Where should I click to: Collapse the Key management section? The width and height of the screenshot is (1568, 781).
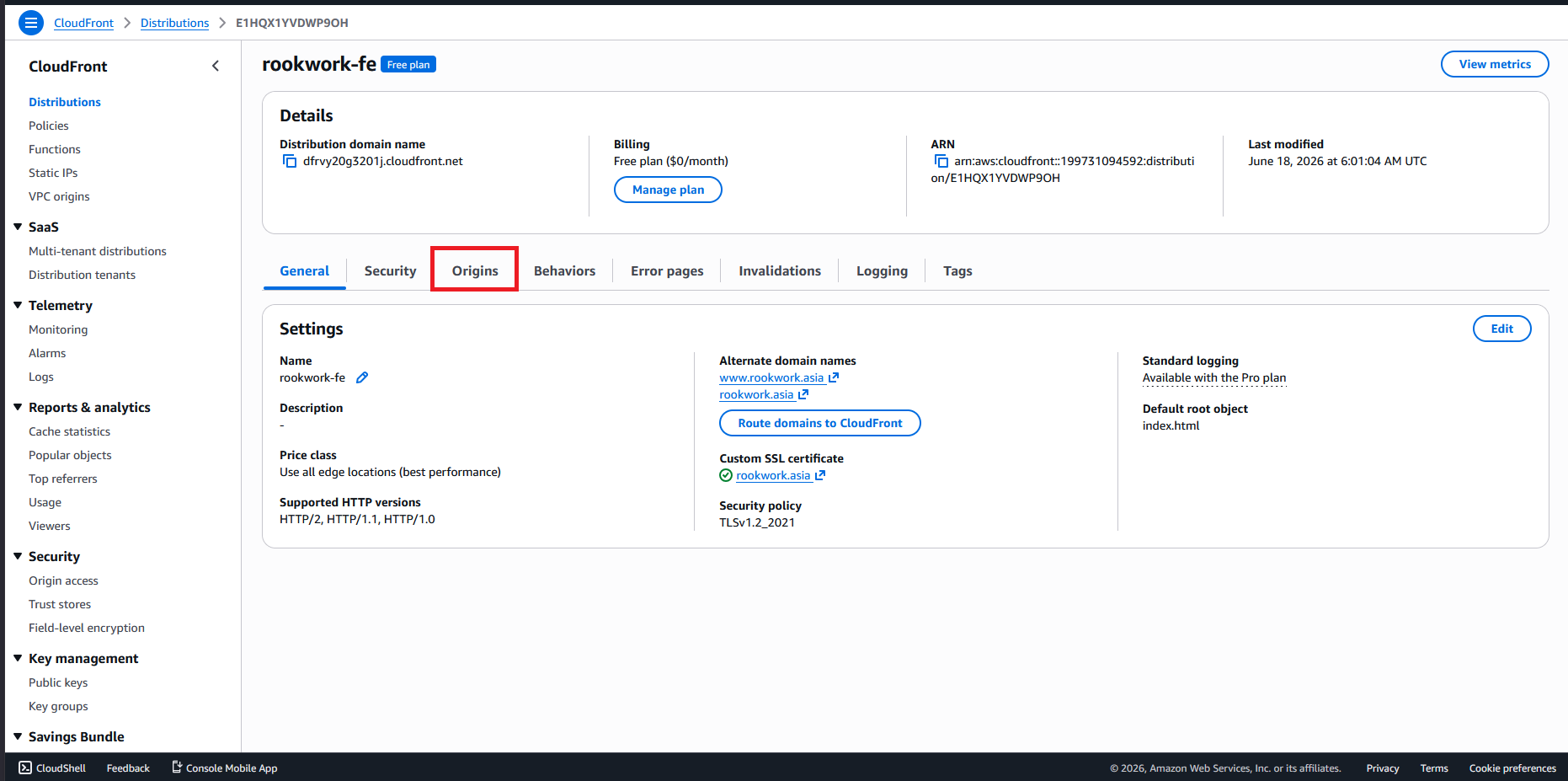tap(18, 658)
